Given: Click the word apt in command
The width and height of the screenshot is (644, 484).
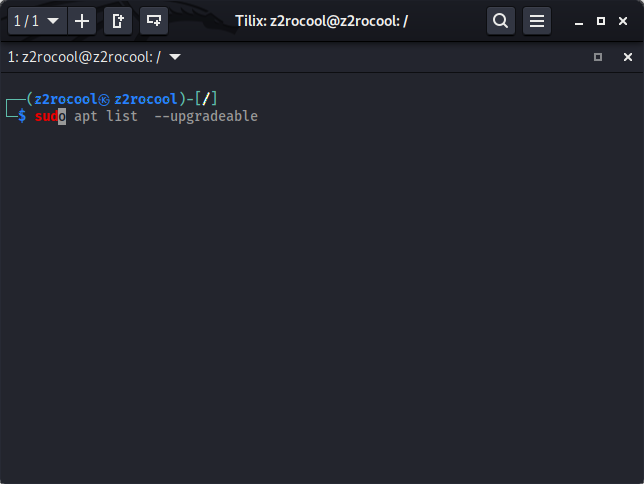Looking at the screenshot, I should [86, 117].
